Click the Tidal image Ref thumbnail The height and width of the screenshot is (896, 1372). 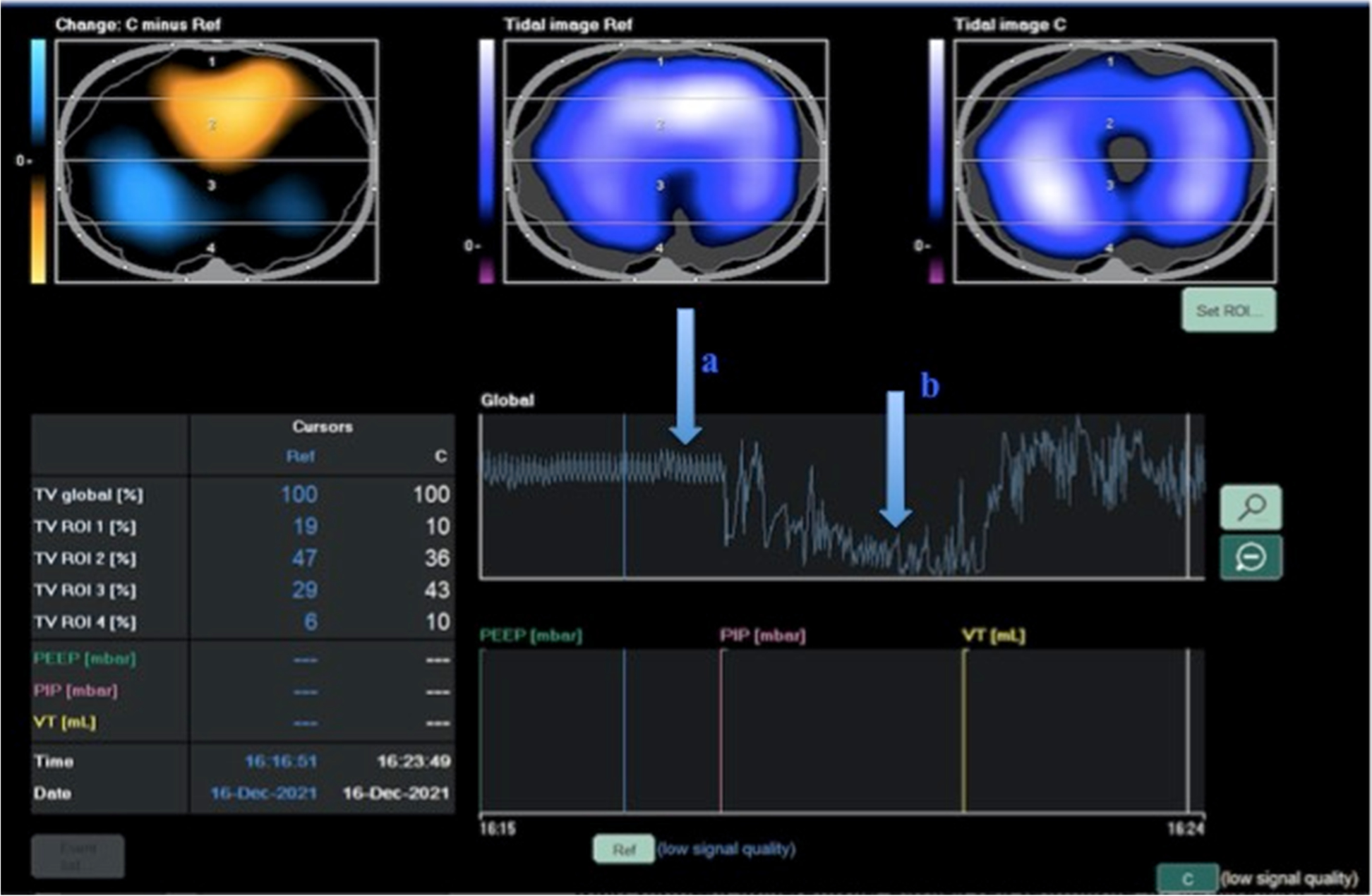point(666,161)
